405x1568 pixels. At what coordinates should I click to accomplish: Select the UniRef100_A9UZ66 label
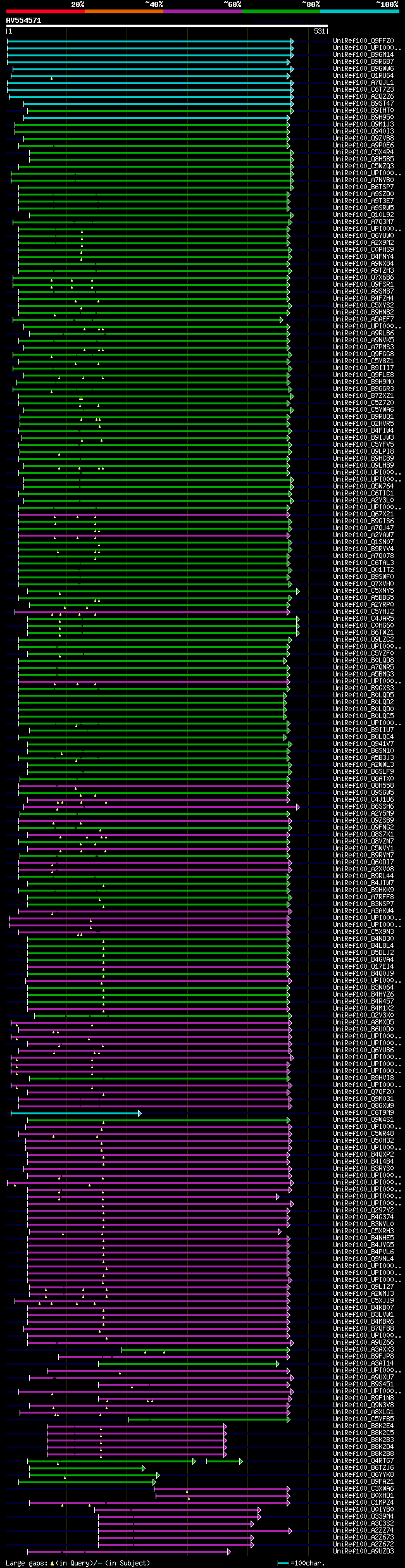tap(363, 1343)
